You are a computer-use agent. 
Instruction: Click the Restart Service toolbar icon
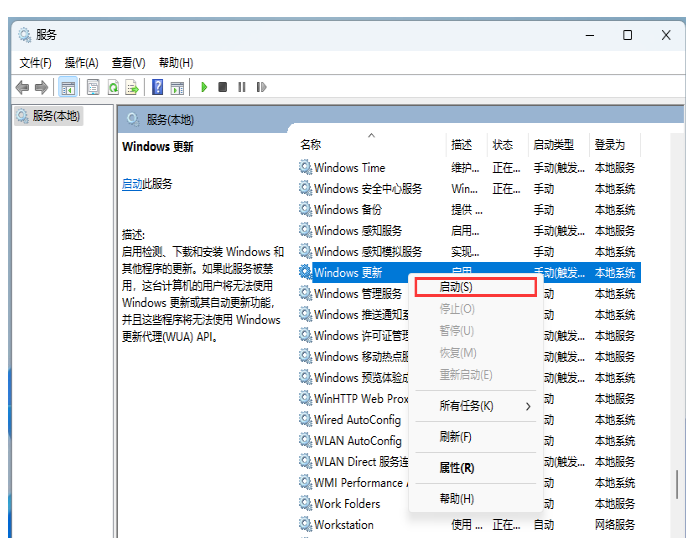pos(261,87)
